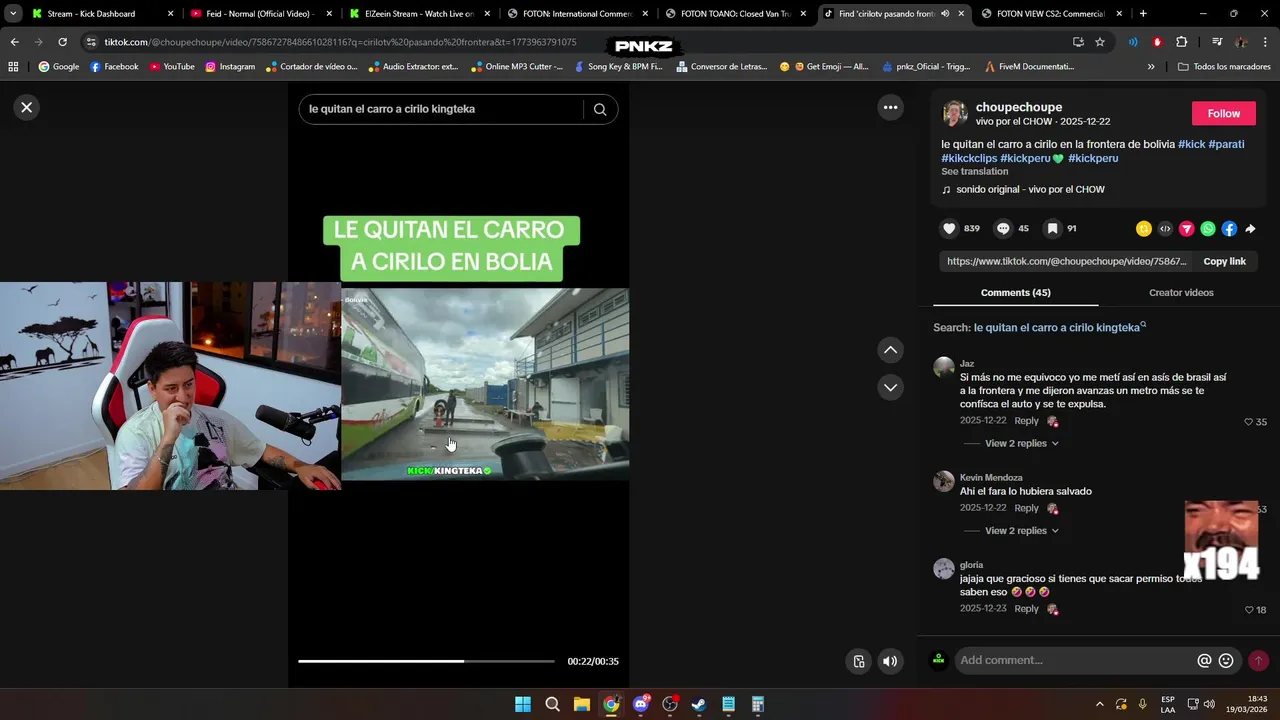Insert a mention with the @ icon

1204,661
